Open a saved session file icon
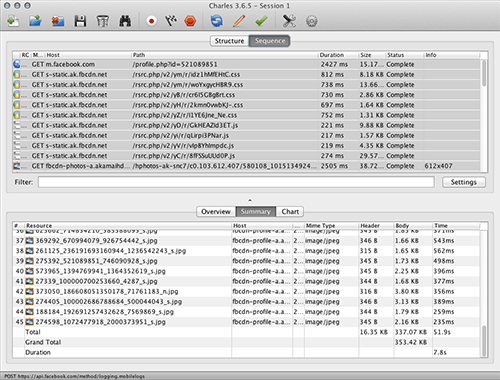This screenshot has width=500, height=380. (35, 21)
